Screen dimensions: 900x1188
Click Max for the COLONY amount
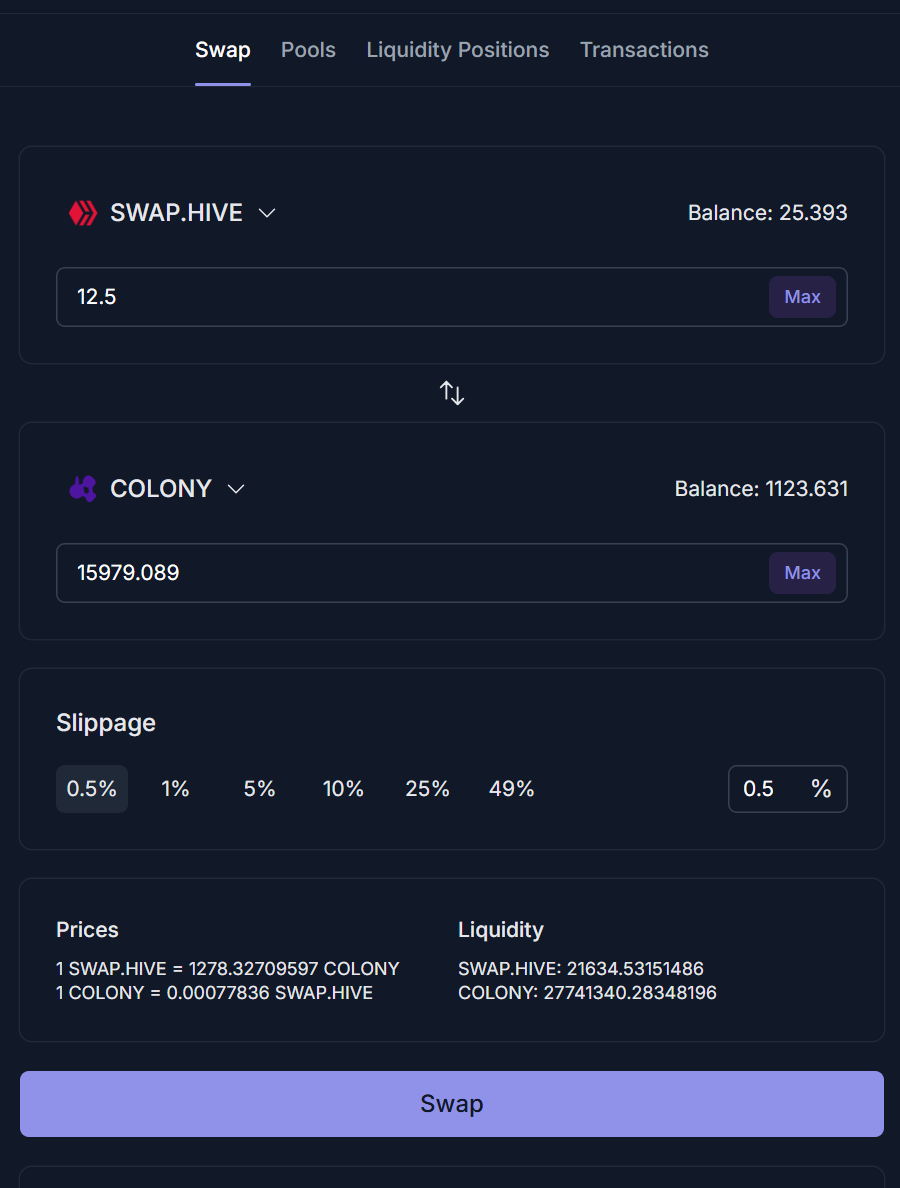[802, 573]
